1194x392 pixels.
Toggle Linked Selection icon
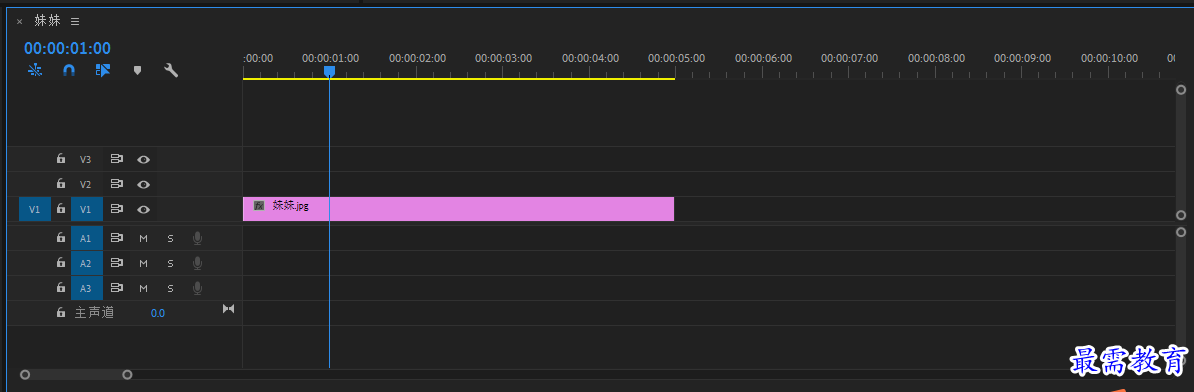click(x=103, y=70)
